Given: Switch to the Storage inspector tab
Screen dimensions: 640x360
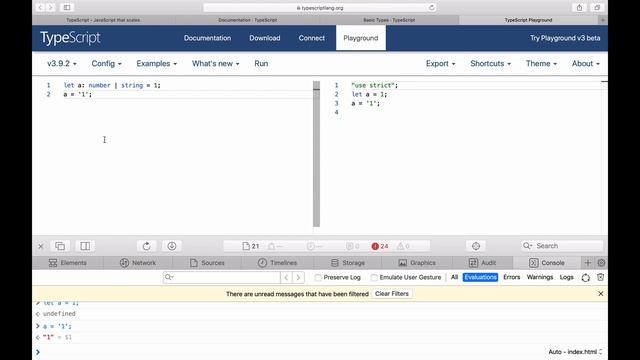Looking at the screenshot, I should click(348, 263).
